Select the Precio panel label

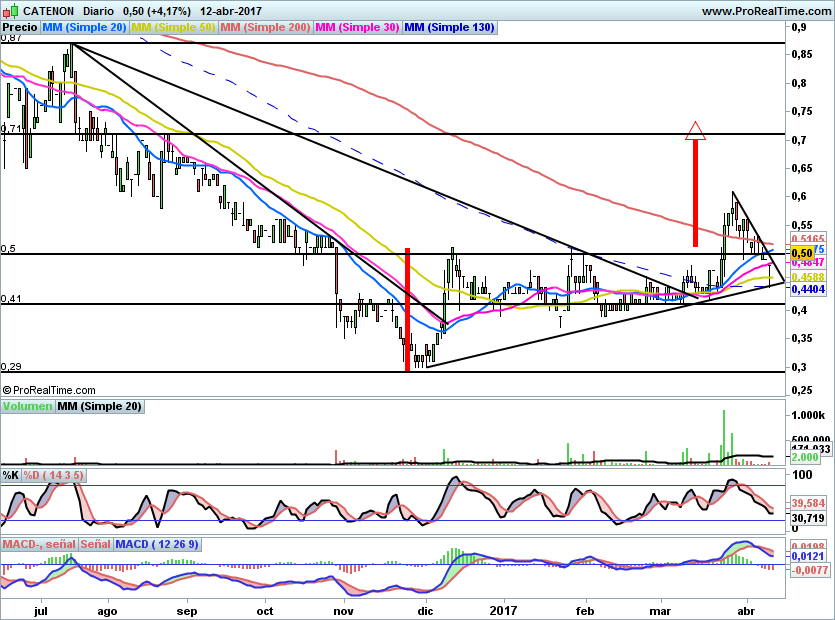[20, 27]
